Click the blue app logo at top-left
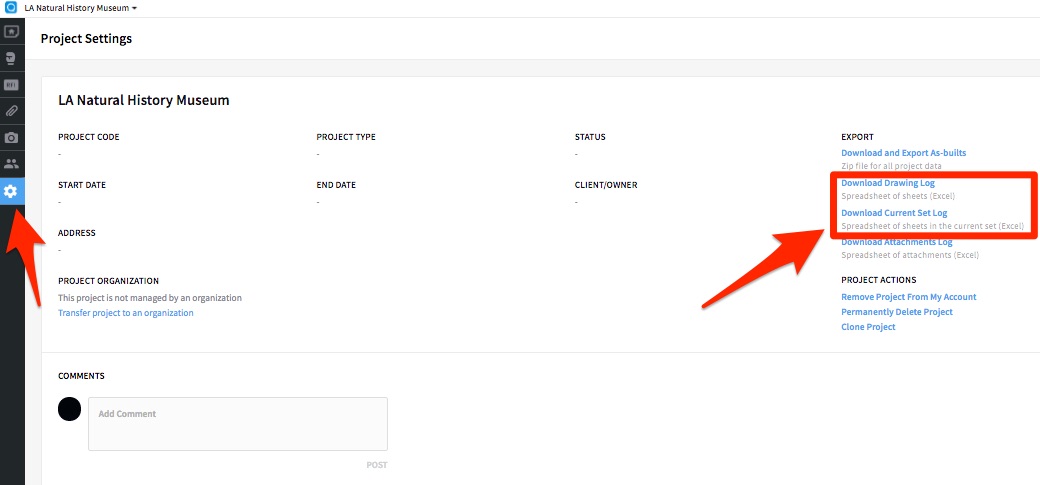The height and width of the screenshot is (485, 1040). [11, 7]
